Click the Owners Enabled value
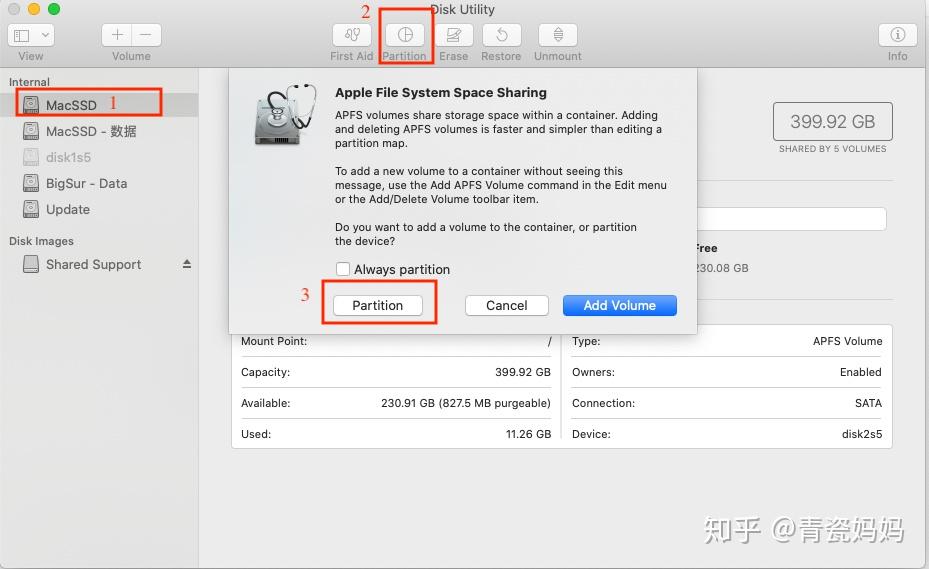 pos(860,372)
